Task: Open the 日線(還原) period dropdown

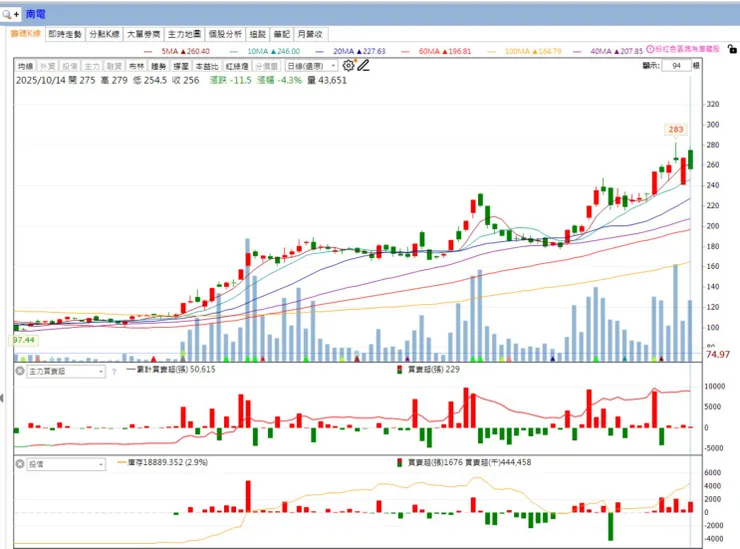Action: pos(311,66)
